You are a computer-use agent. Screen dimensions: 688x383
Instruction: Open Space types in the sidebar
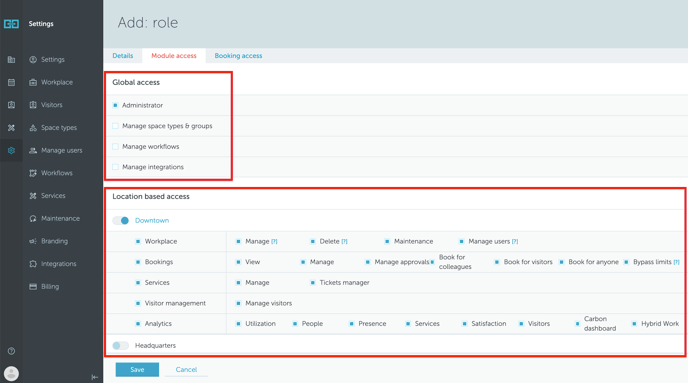coord(59,128)
